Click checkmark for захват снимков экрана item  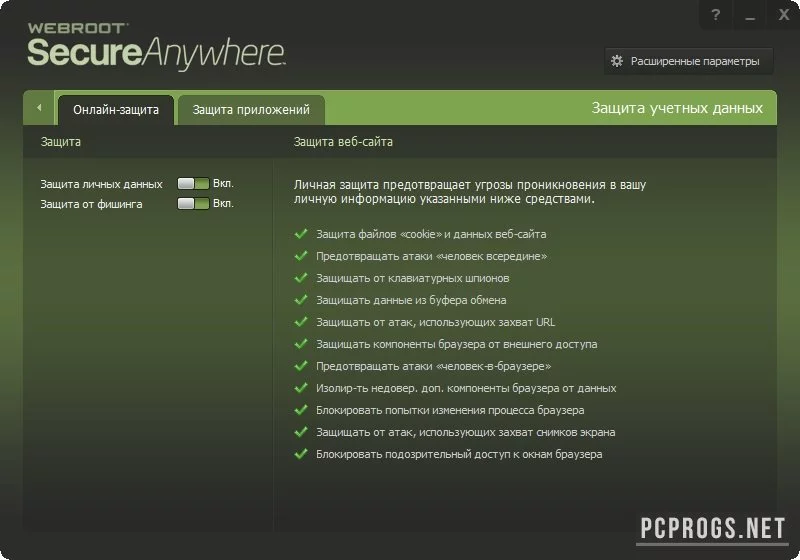coord(301,431)
